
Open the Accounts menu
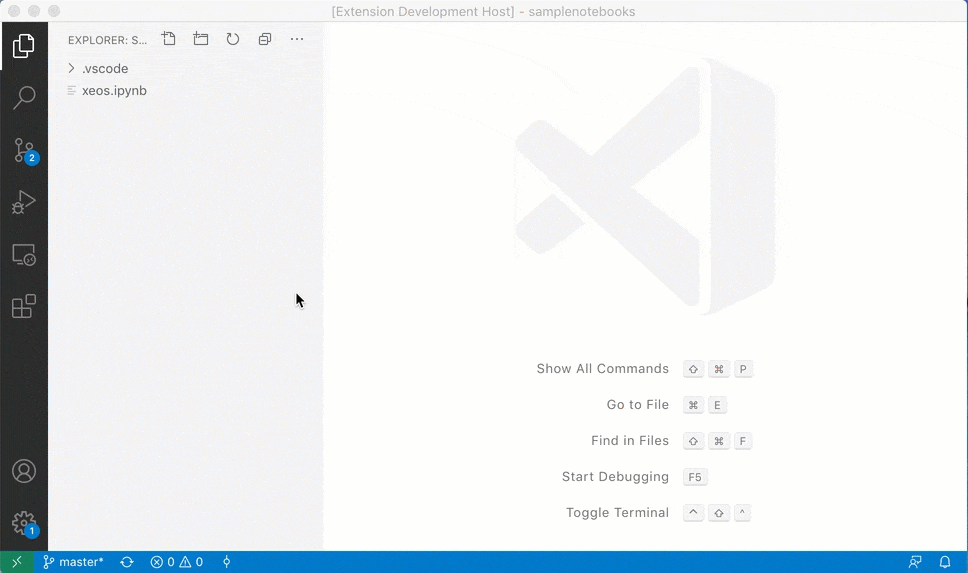[x=24, y=471]
